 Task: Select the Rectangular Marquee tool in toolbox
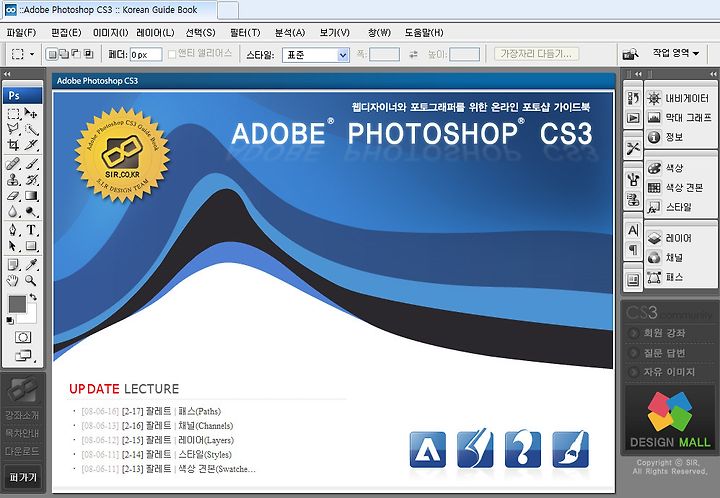[14, 113]
